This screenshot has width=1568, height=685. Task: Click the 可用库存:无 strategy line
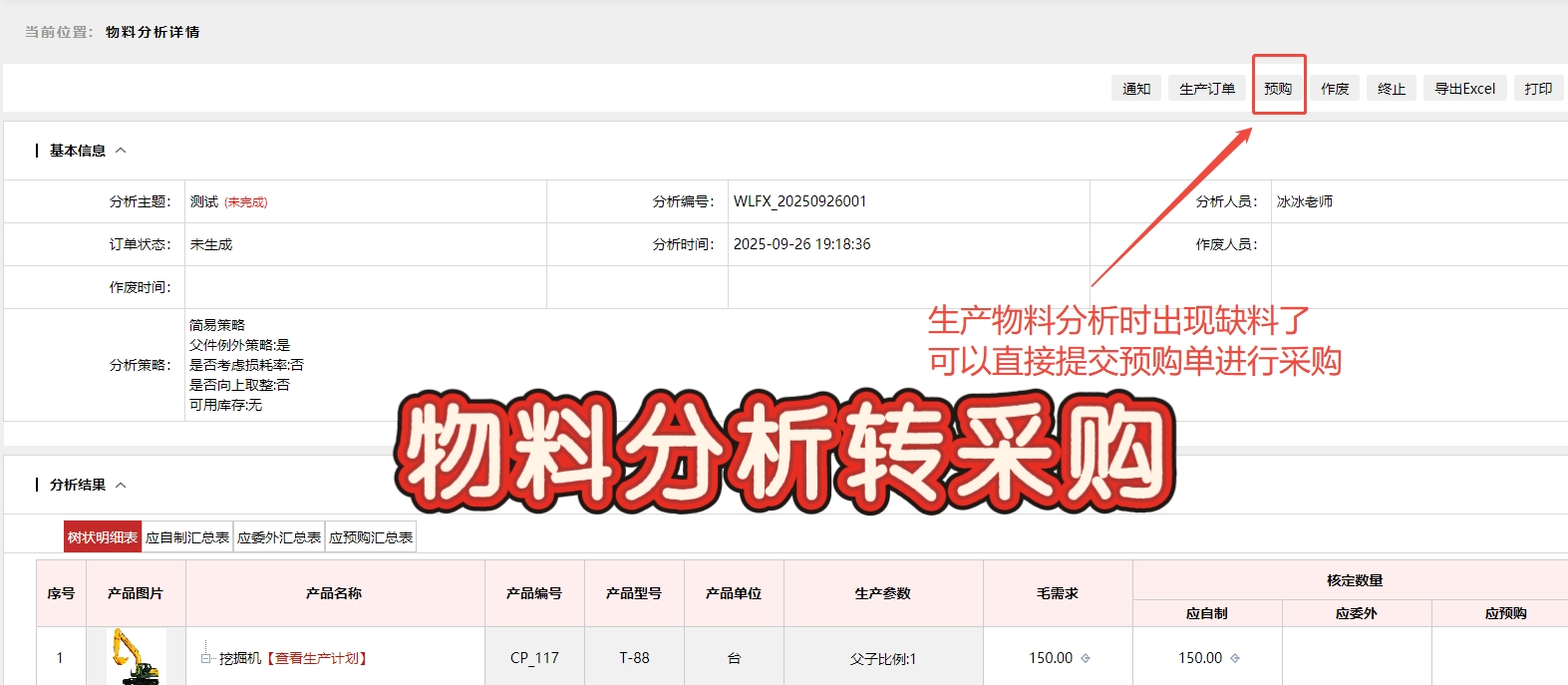pos(225,405)
